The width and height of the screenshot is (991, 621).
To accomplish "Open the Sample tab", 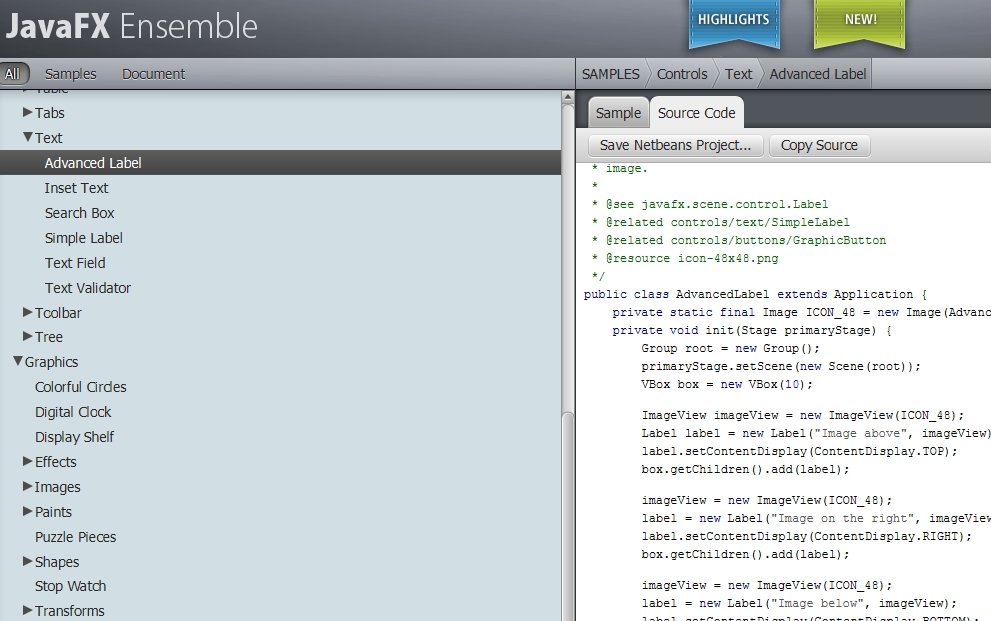I will [618, 113].
